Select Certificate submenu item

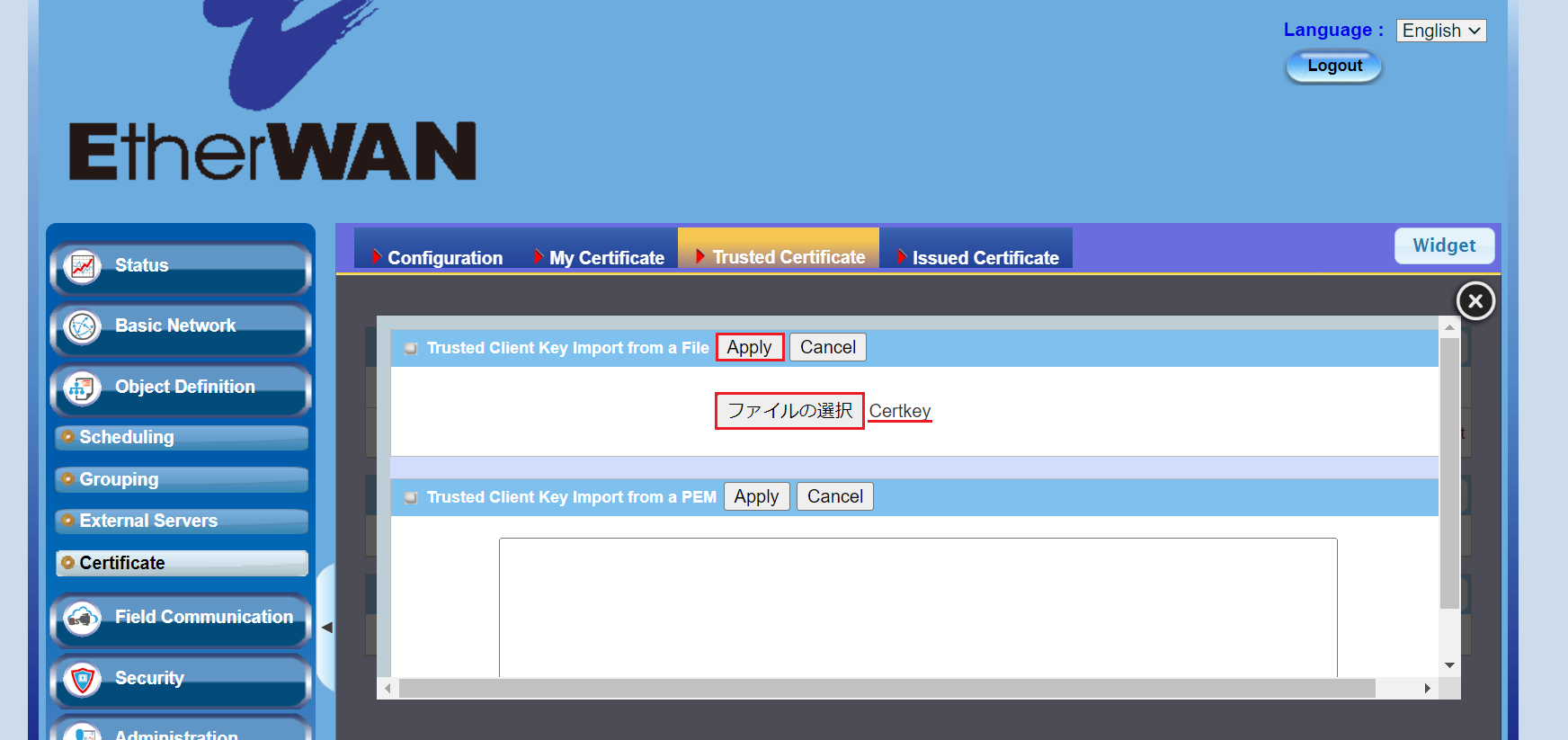coord(182,563)
